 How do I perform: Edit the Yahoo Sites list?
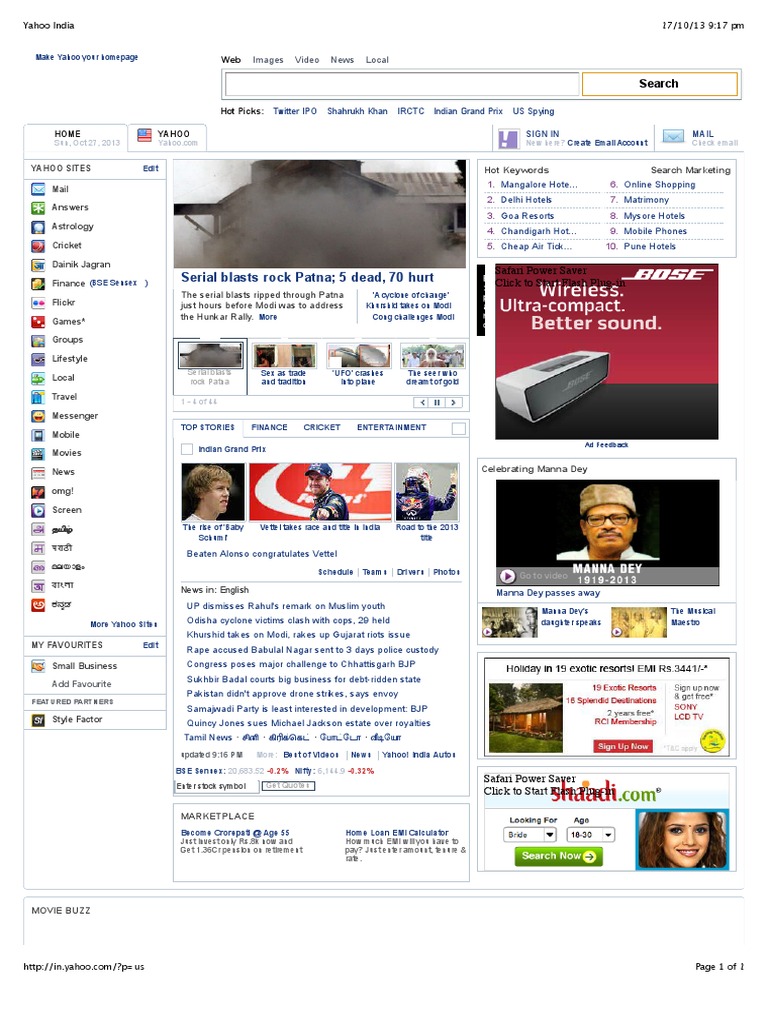(151, 168)
